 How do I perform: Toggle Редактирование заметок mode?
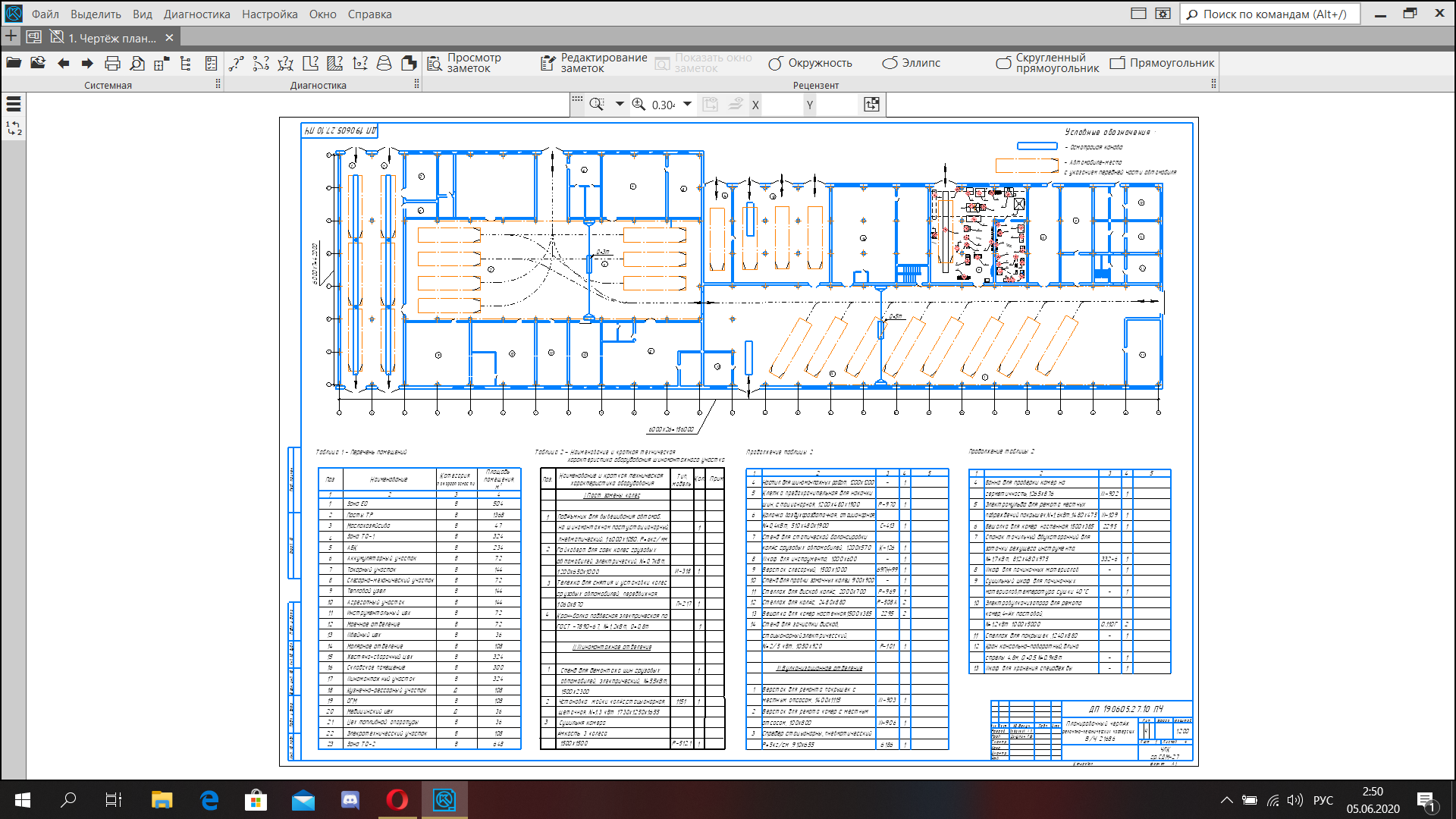coord(594,63)
